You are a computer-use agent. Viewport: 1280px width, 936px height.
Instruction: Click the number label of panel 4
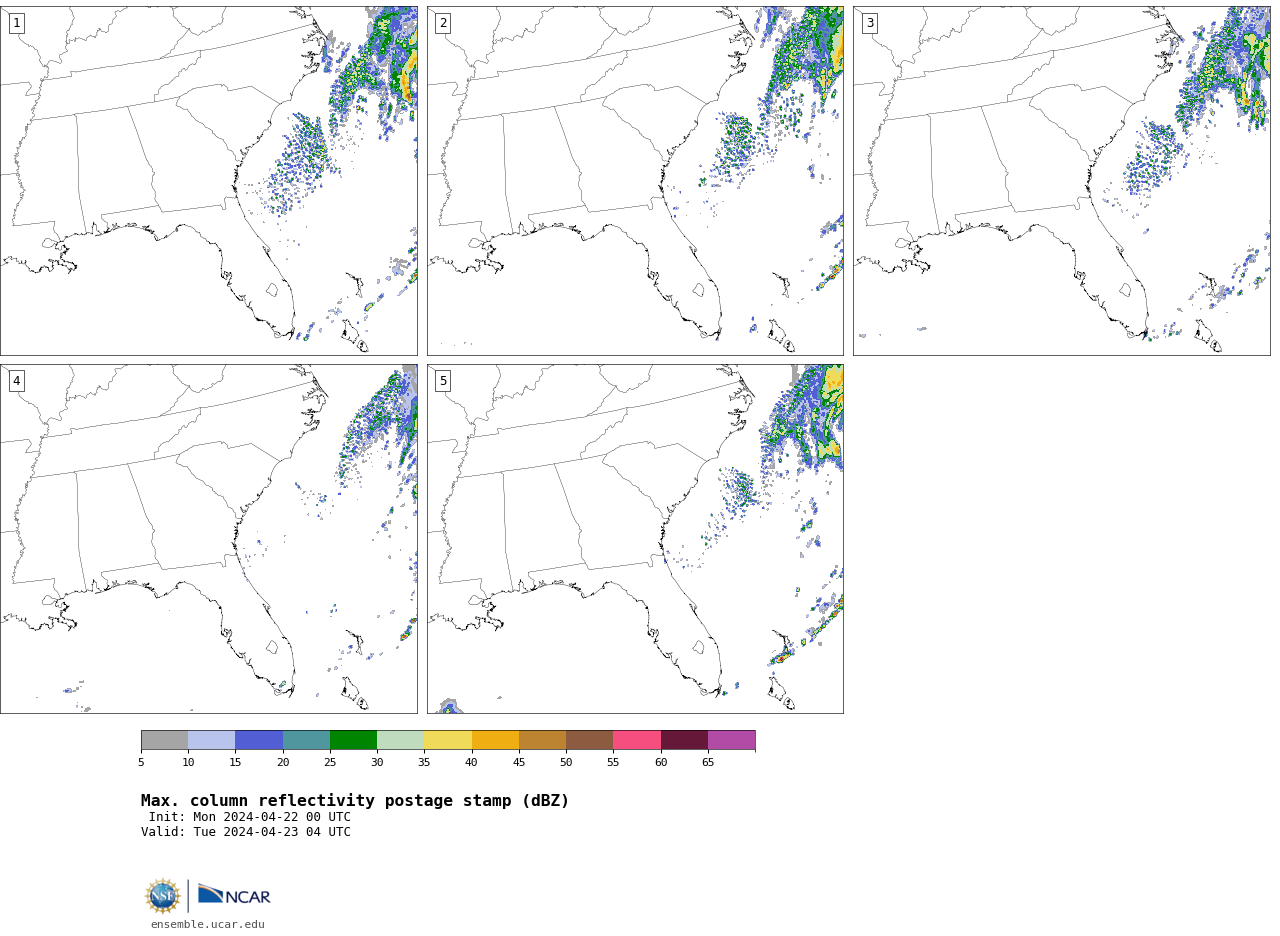pyautogui.click(x=17, y=381)
